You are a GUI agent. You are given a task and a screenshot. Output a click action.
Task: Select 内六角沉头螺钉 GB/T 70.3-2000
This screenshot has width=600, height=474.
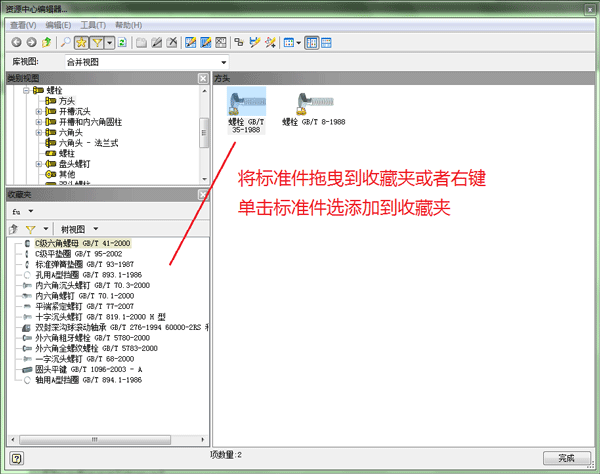tap(93, 285)
